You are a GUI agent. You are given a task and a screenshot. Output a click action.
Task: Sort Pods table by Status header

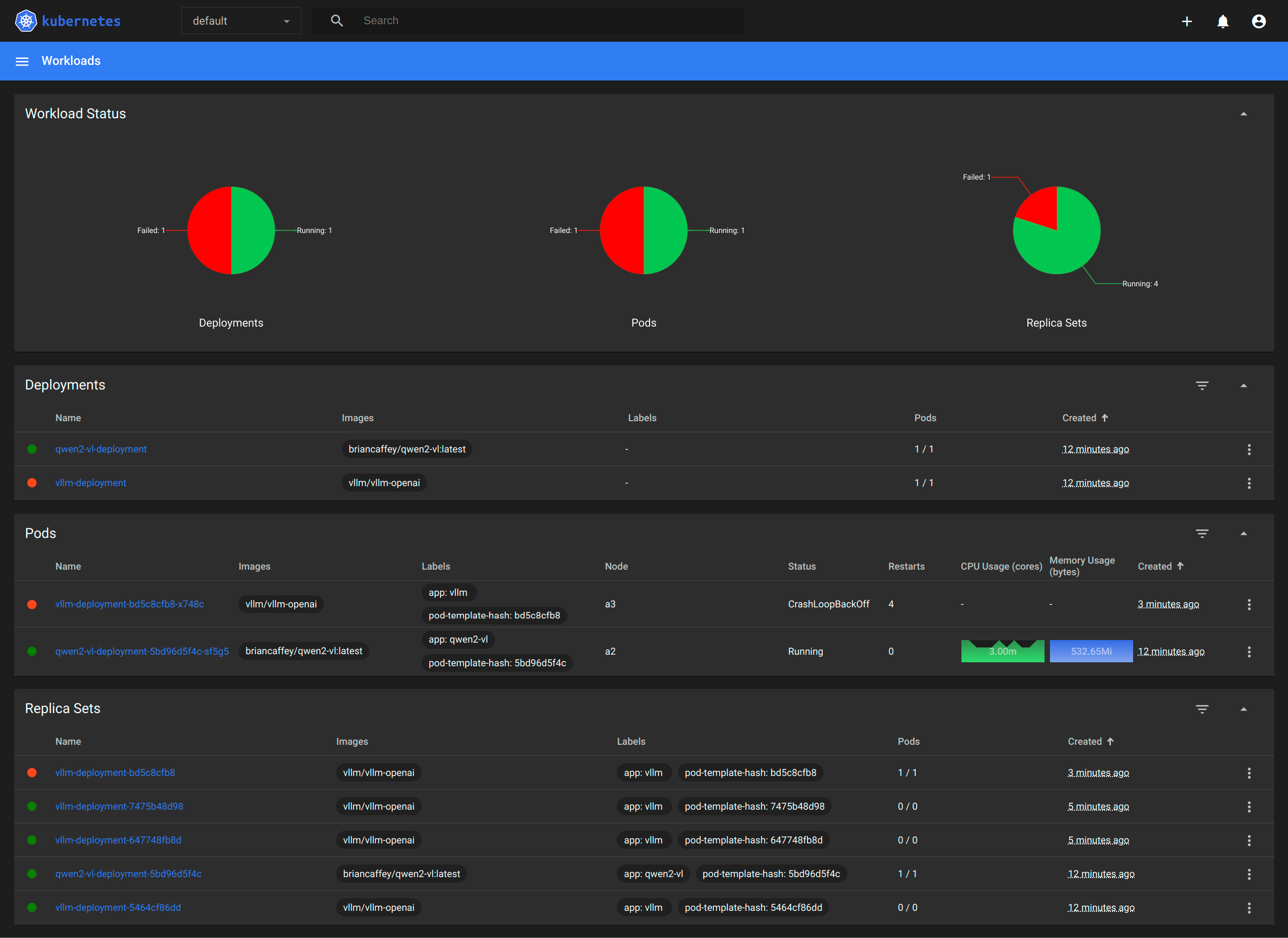[801, 567]
